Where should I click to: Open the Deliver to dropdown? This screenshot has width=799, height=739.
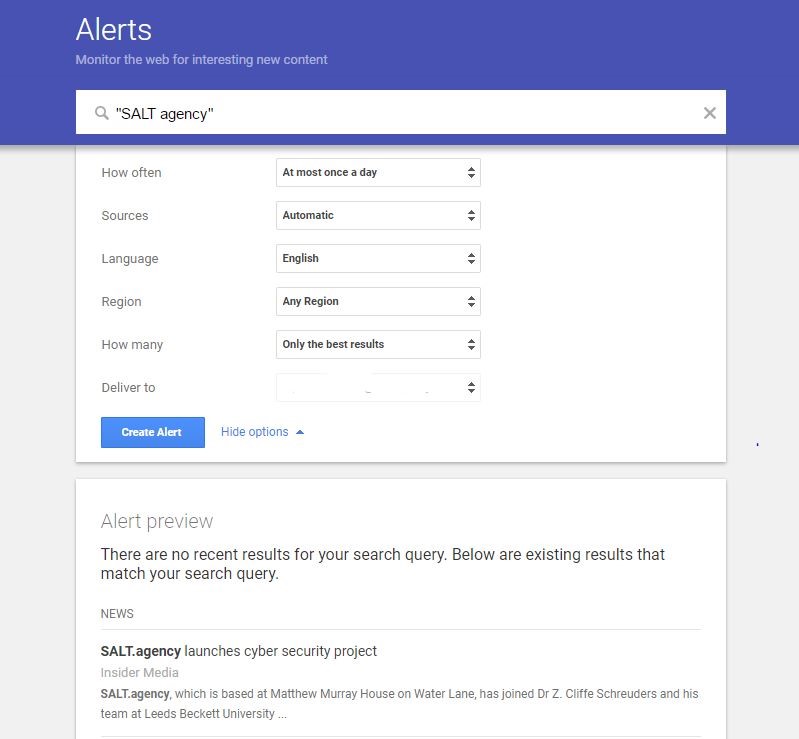click(x=378, y=387)
